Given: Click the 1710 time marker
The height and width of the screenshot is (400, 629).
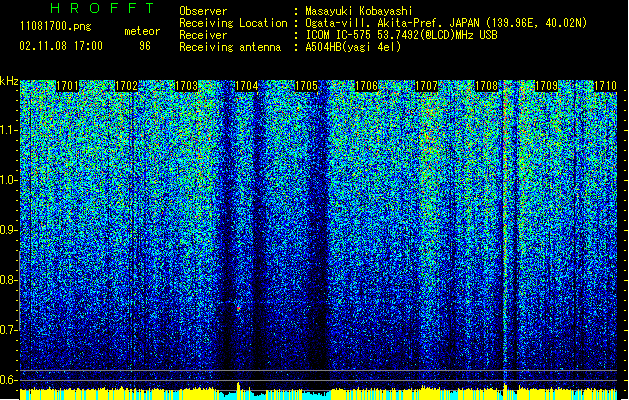Looking at the screenshot, I should tap(605, 86).
